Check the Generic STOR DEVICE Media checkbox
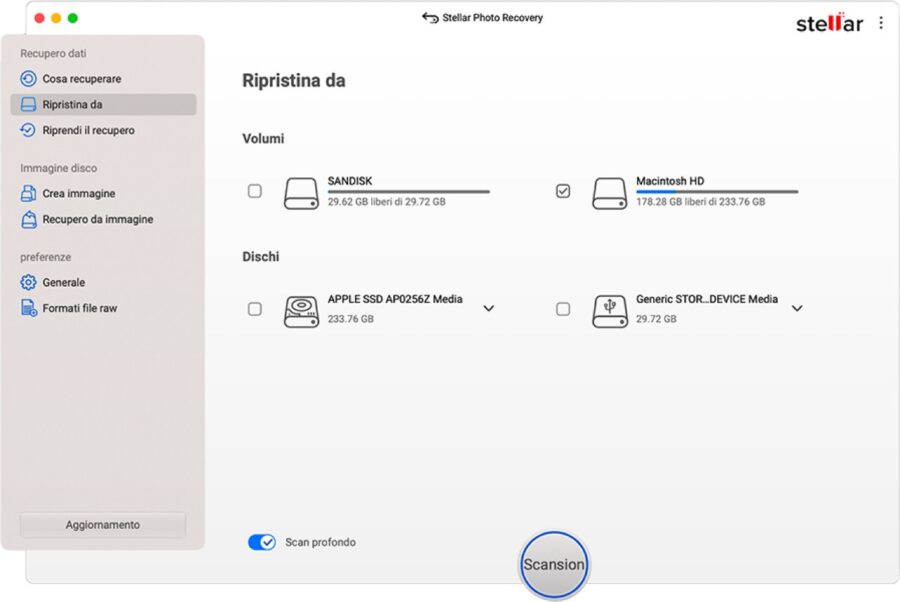Screen dimensions: 900x602 point(563,309)
